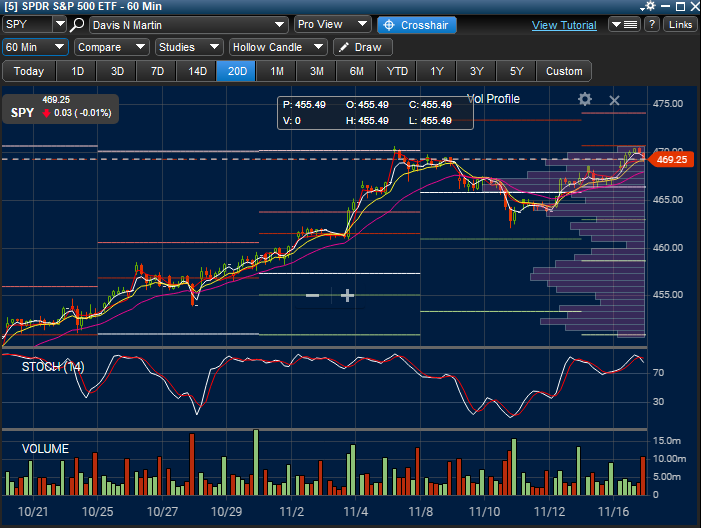Click the symbol search magnifier icon

pos(77,25)
